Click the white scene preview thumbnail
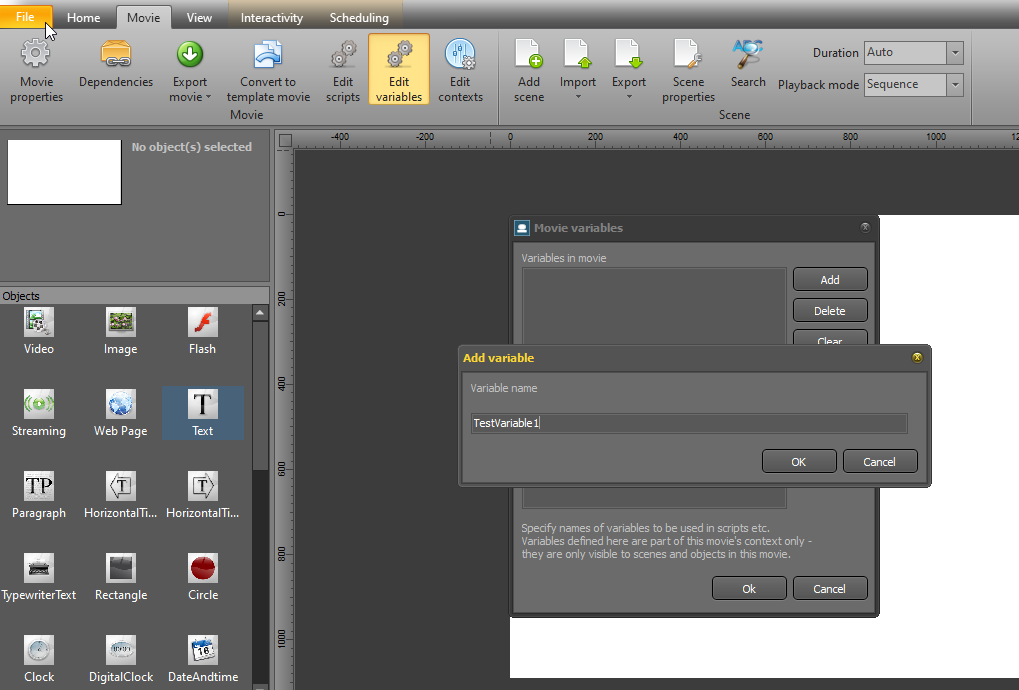 click(64, 172)
